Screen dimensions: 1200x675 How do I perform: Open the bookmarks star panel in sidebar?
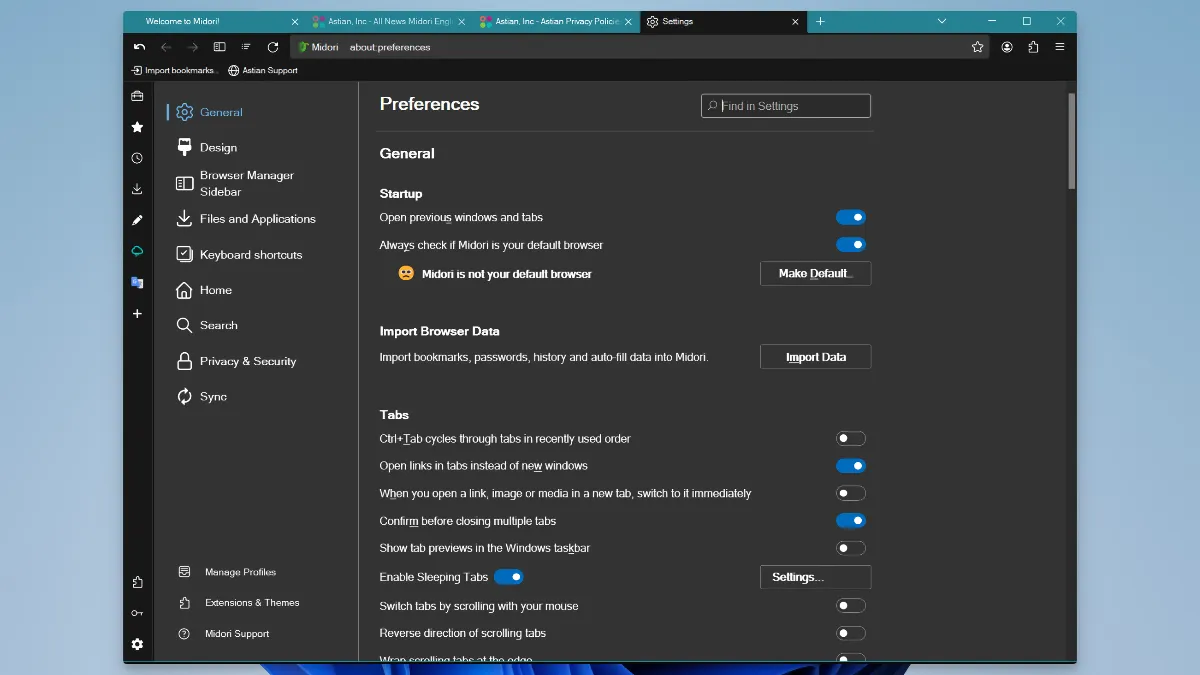[x=137, y=127]
